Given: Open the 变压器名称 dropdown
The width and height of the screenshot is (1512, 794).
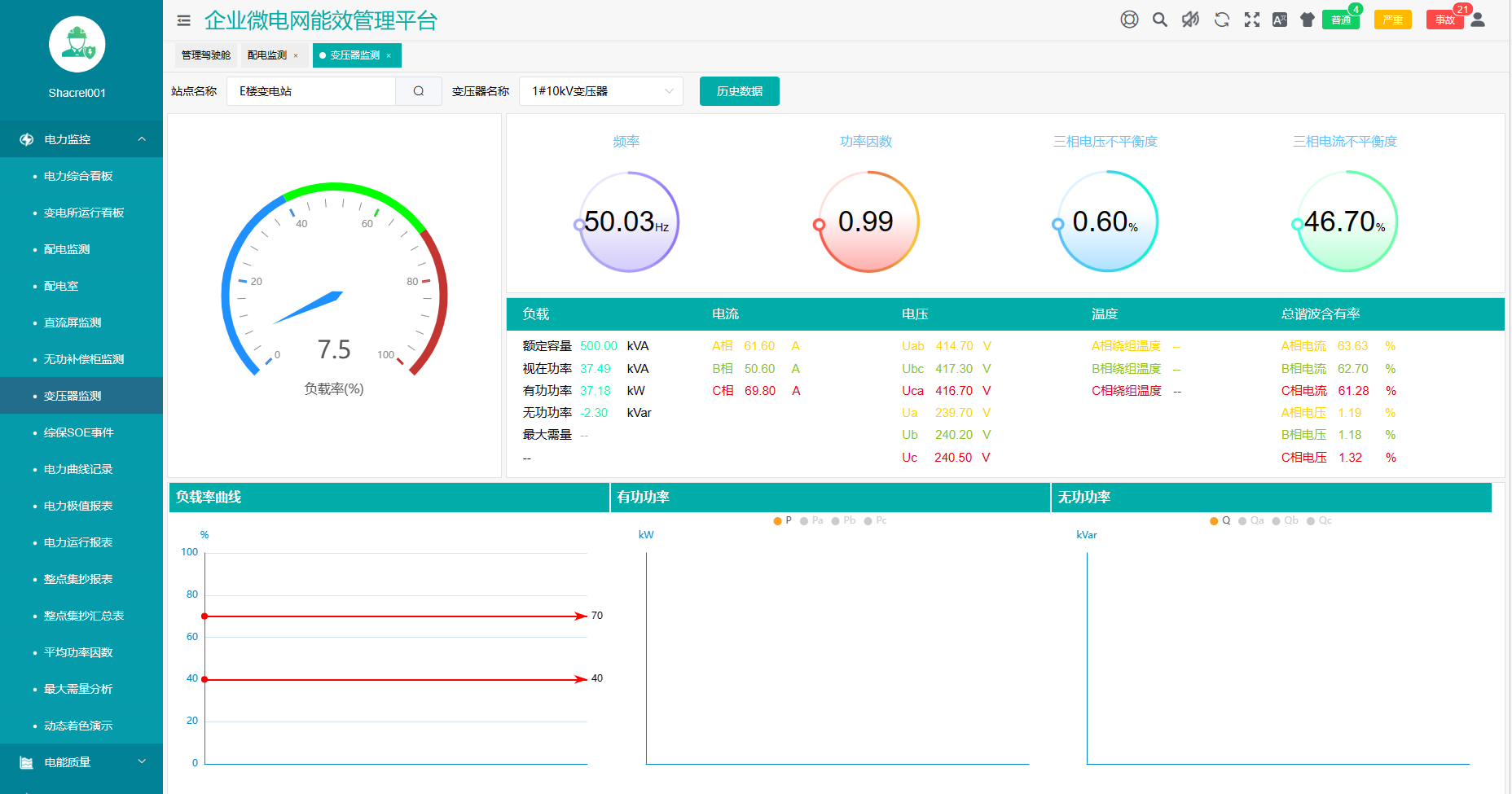Looking at the screenshot, I should [601, 91].
